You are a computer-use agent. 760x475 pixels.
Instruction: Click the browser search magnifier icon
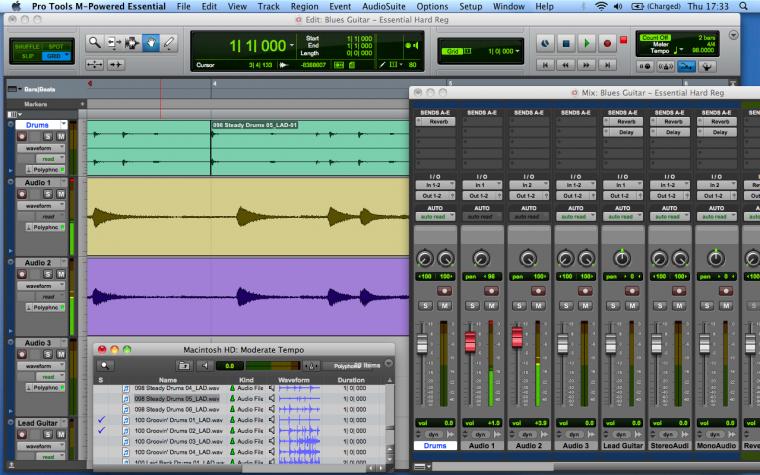click(x=105, y=365)
